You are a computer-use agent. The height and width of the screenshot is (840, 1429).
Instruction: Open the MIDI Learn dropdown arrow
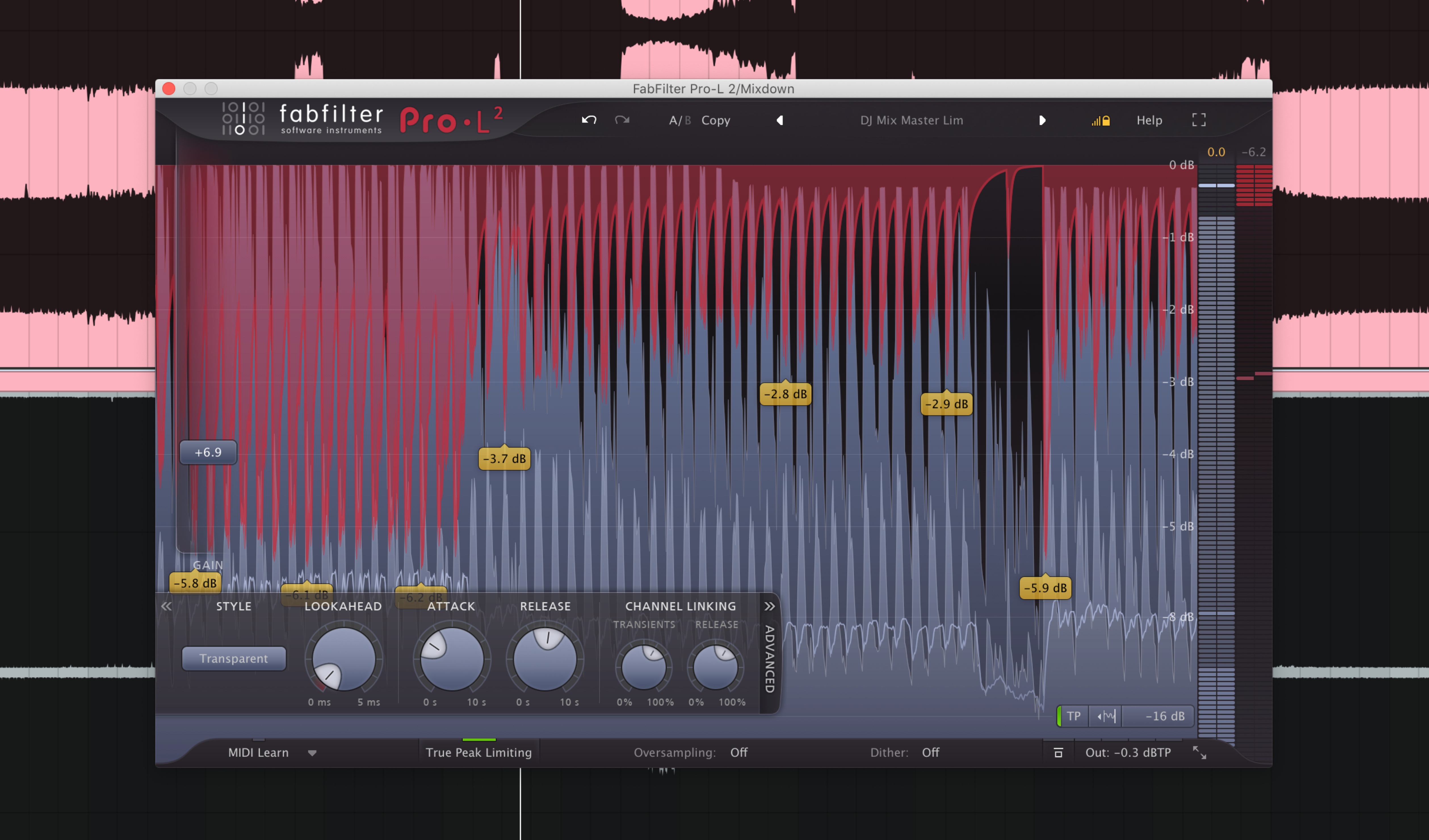pyautogui.click(x=312, y=753)
